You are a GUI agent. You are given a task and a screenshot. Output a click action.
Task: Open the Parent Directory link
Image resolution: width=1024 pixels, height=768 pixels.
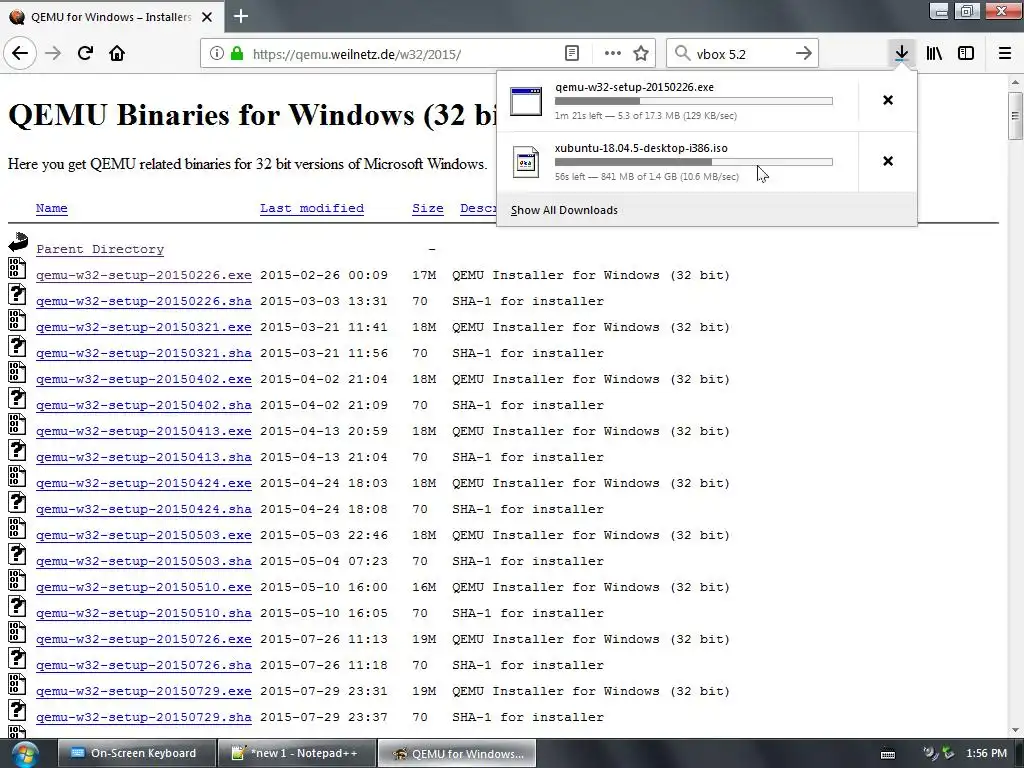[x=100, y=249]
